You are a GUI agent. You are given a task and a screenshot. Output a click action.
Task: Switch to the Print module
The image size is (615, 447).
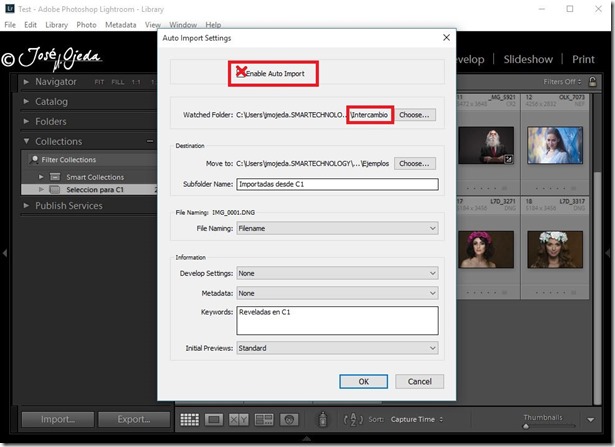(583, 59)
